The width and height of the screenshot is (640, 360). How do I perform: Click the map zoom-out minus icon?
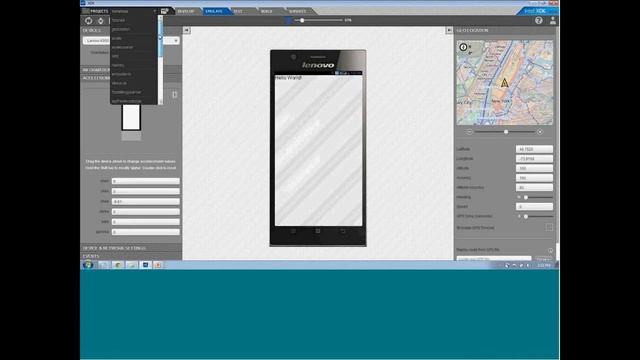pos(469,132)
